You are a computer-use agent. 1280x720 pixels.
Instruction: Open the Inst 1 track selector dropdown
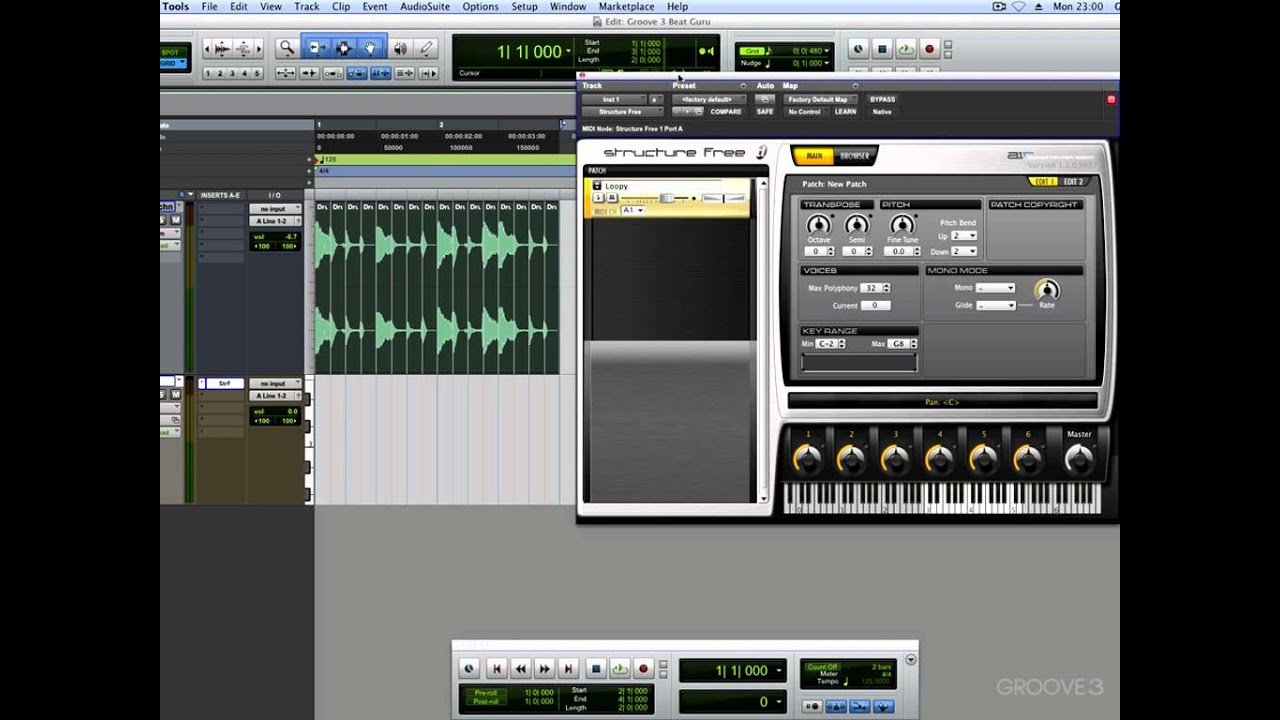(x=613, y=99)
